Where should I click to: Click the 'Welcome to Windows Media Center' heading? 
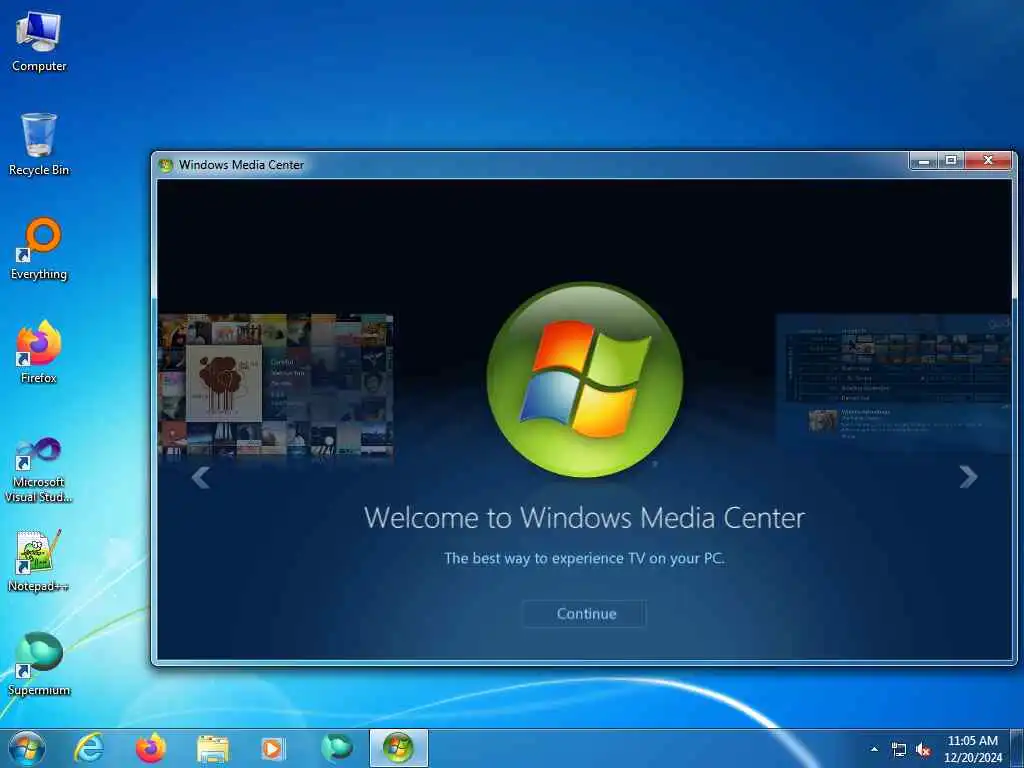click(x=584, y=518)
